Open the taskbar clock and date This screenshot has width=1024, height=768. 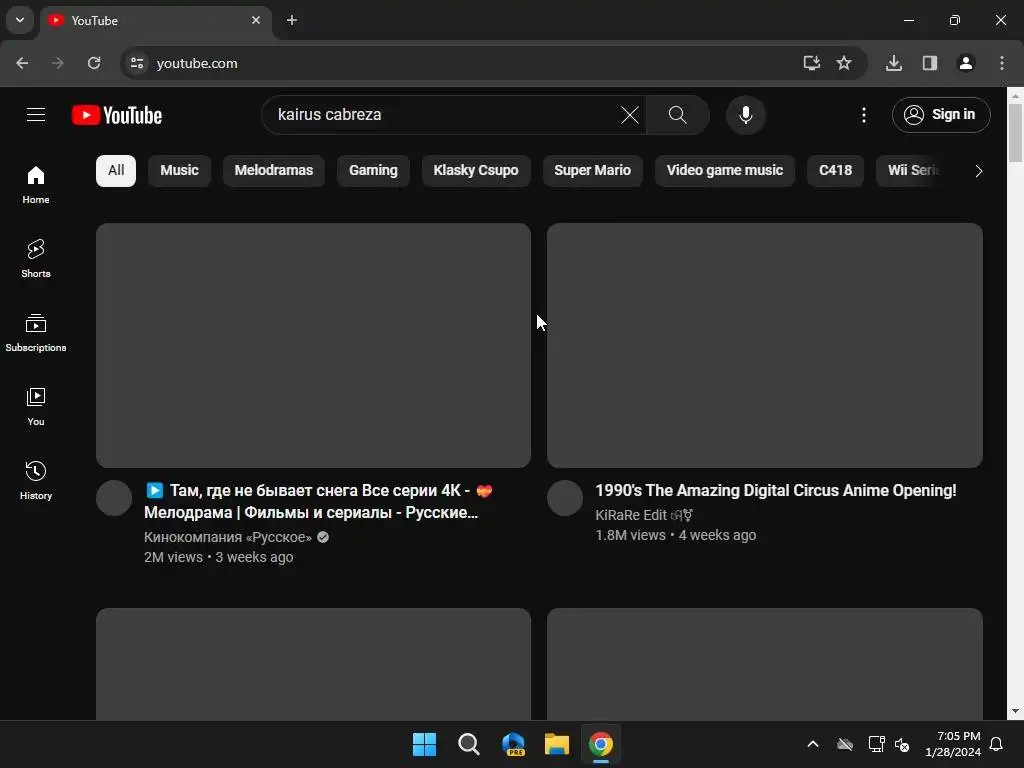tap(953, 744)
